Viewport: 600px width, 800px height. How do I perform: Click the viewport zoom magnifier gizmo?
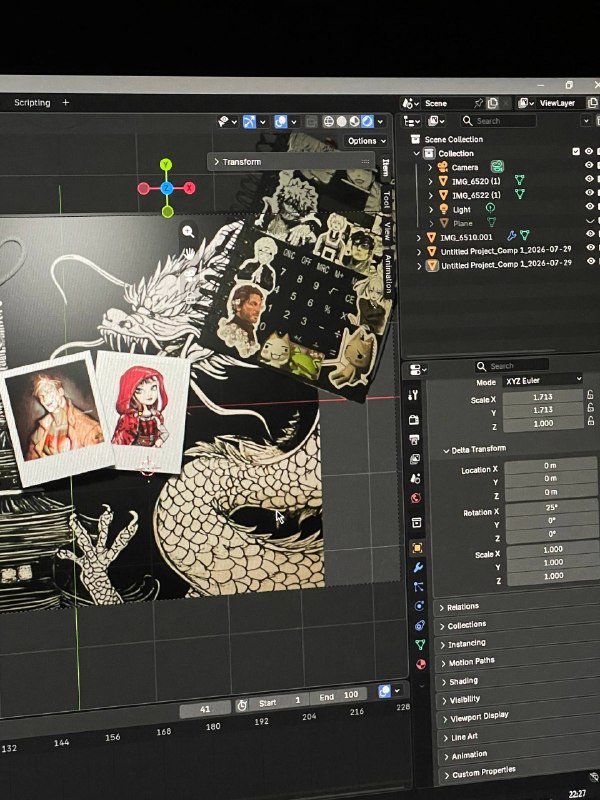click(188, 232)
